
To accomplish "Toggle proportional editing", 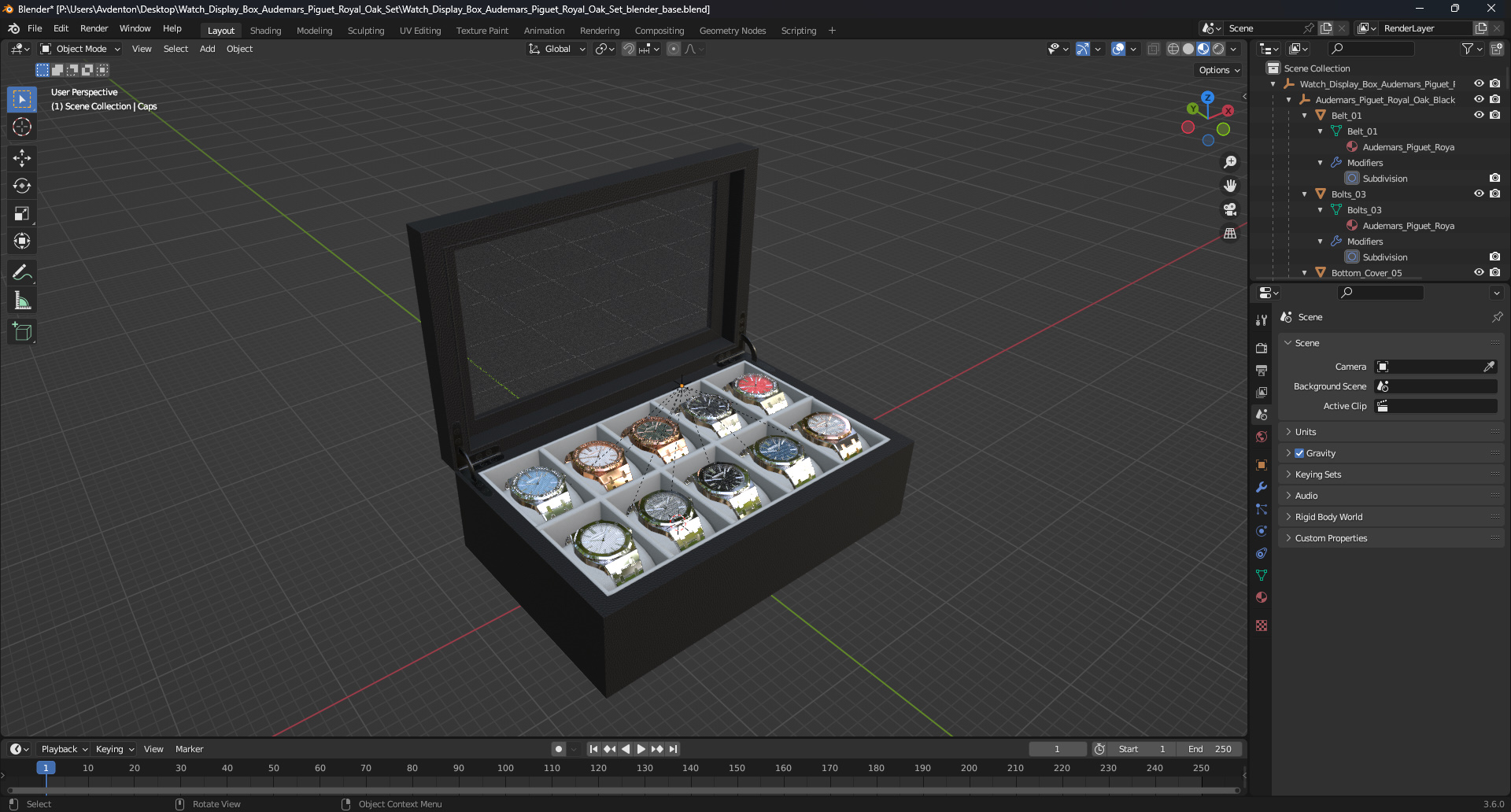I will point(674,49).
